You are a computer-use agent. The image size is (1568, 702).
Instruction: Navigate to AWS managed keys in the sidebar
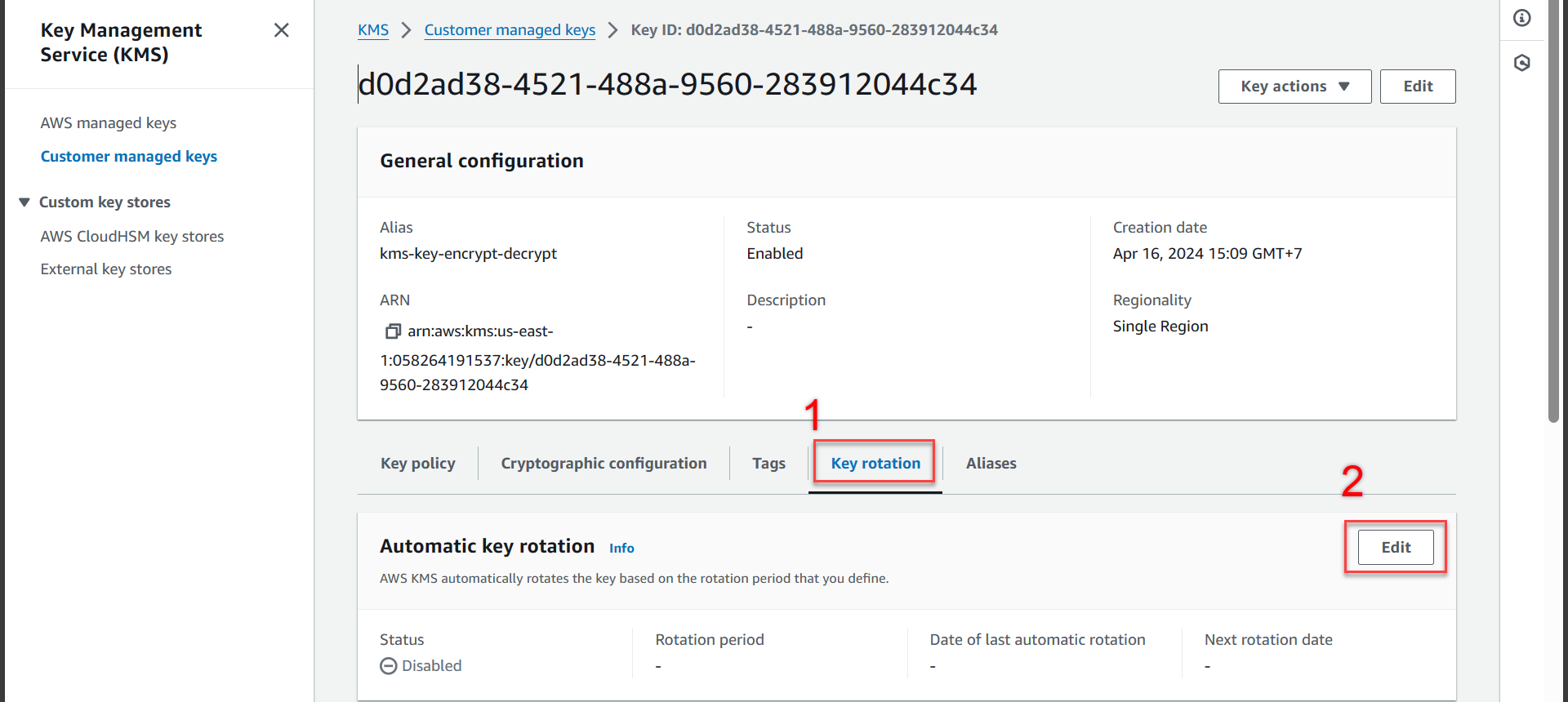tap(109, 123)
